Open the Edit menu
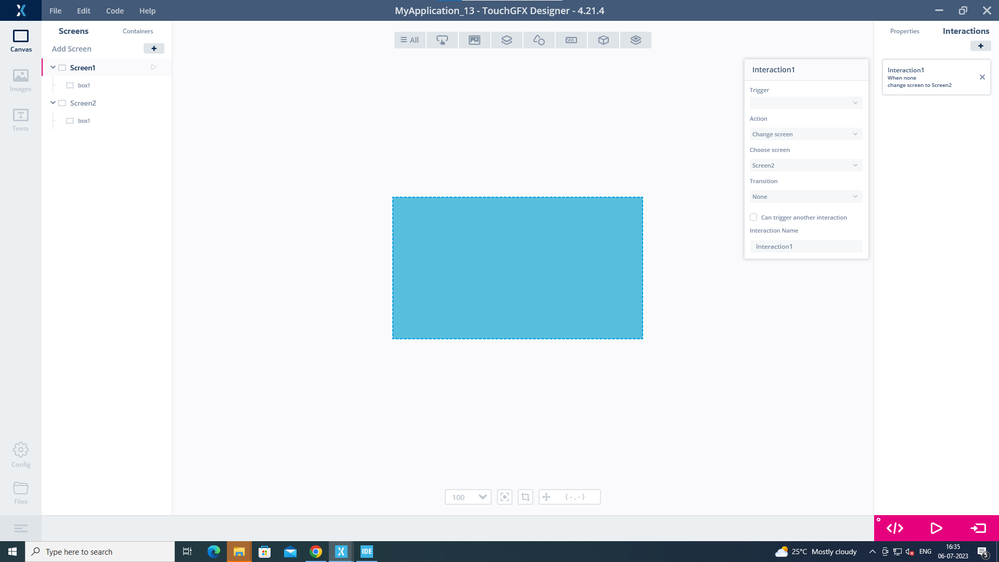Image resolution: width=999 pixels, height=562 pixels. (83, 10)
